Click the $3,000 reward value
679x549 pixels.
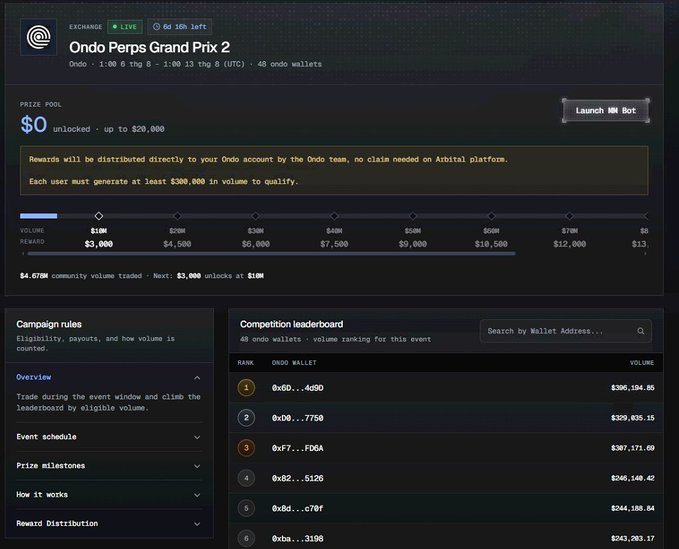99,244
